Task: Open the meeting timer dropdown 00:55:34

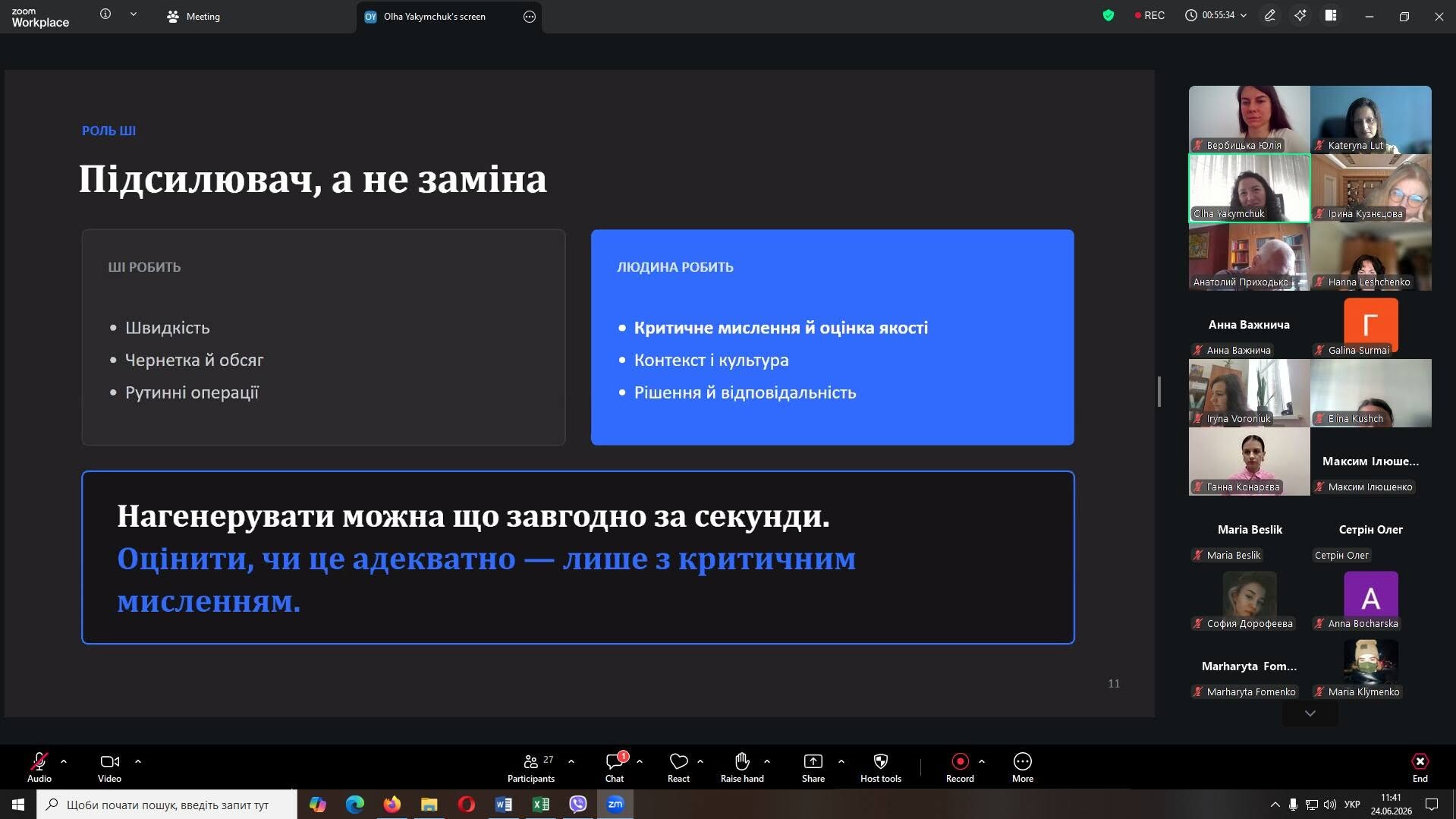Action: 1216,15
